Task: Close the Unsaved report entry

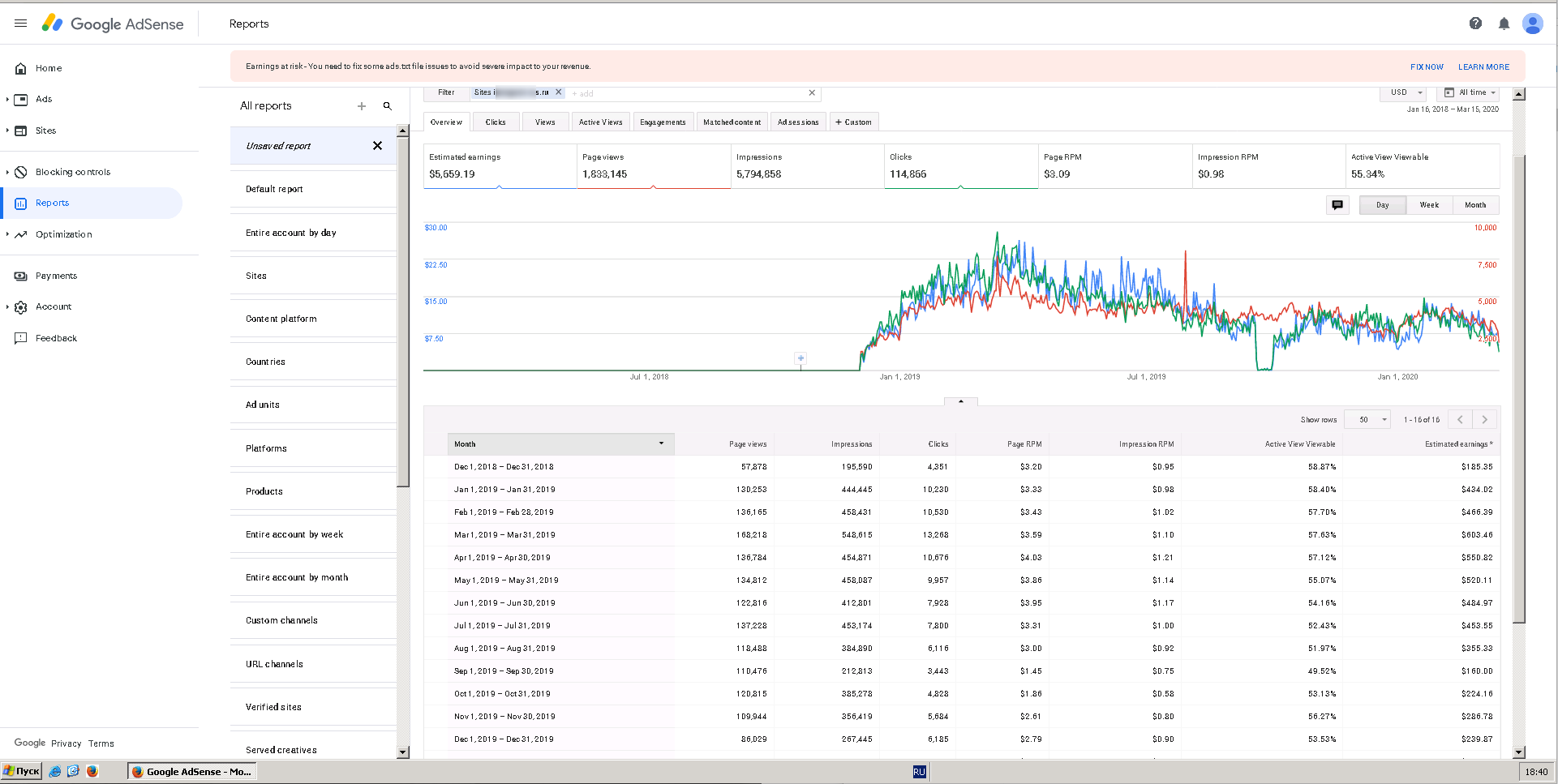Action: [377, 146]
